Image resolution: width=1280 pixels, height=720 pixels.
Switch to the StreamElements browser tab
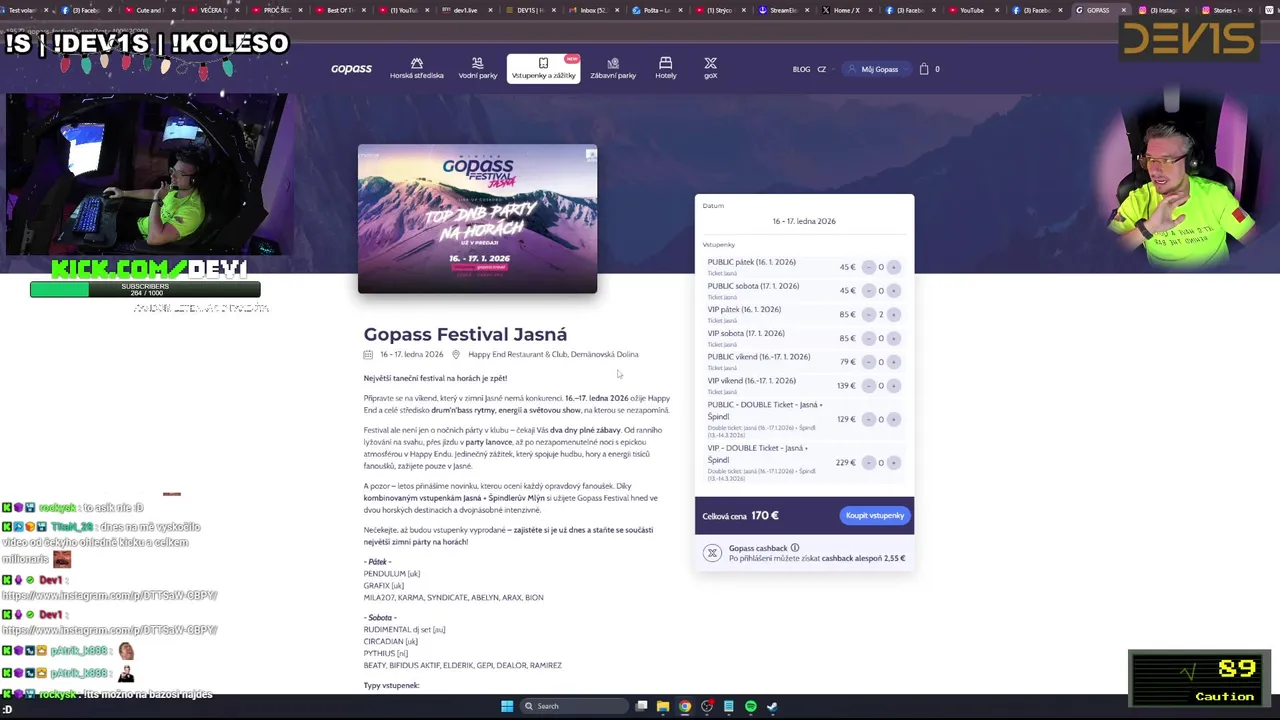tap(782, 10)
